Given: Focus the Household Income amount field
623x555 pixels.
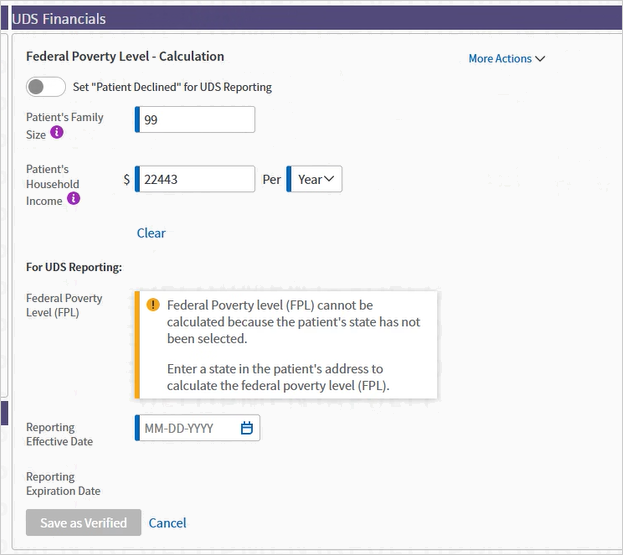Looking at the screenshot, I should tap(195, 179).
